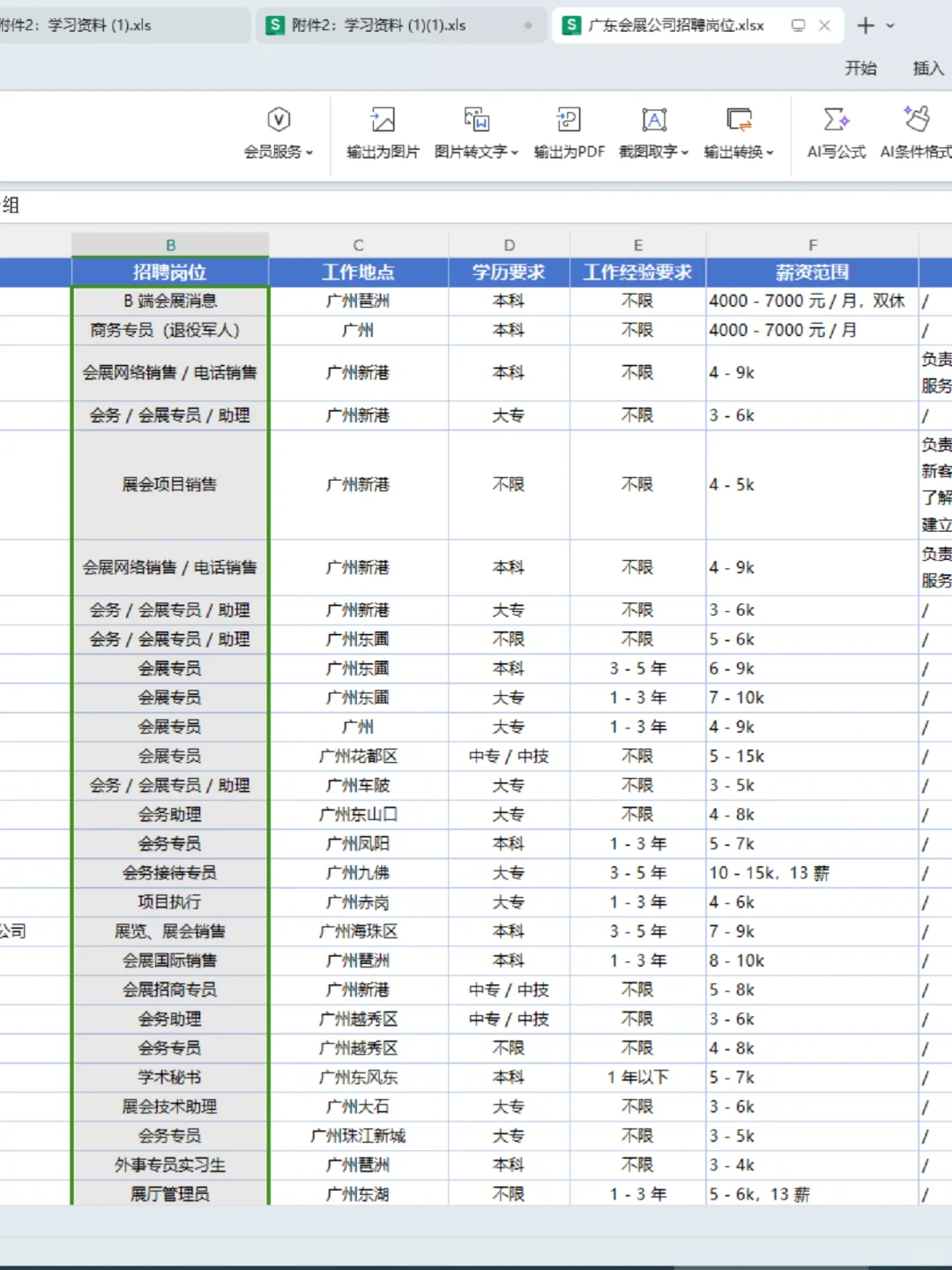Click the 输出为PDF icon
This screenshot has height=1270, width=952.
(x=569, y=120)
